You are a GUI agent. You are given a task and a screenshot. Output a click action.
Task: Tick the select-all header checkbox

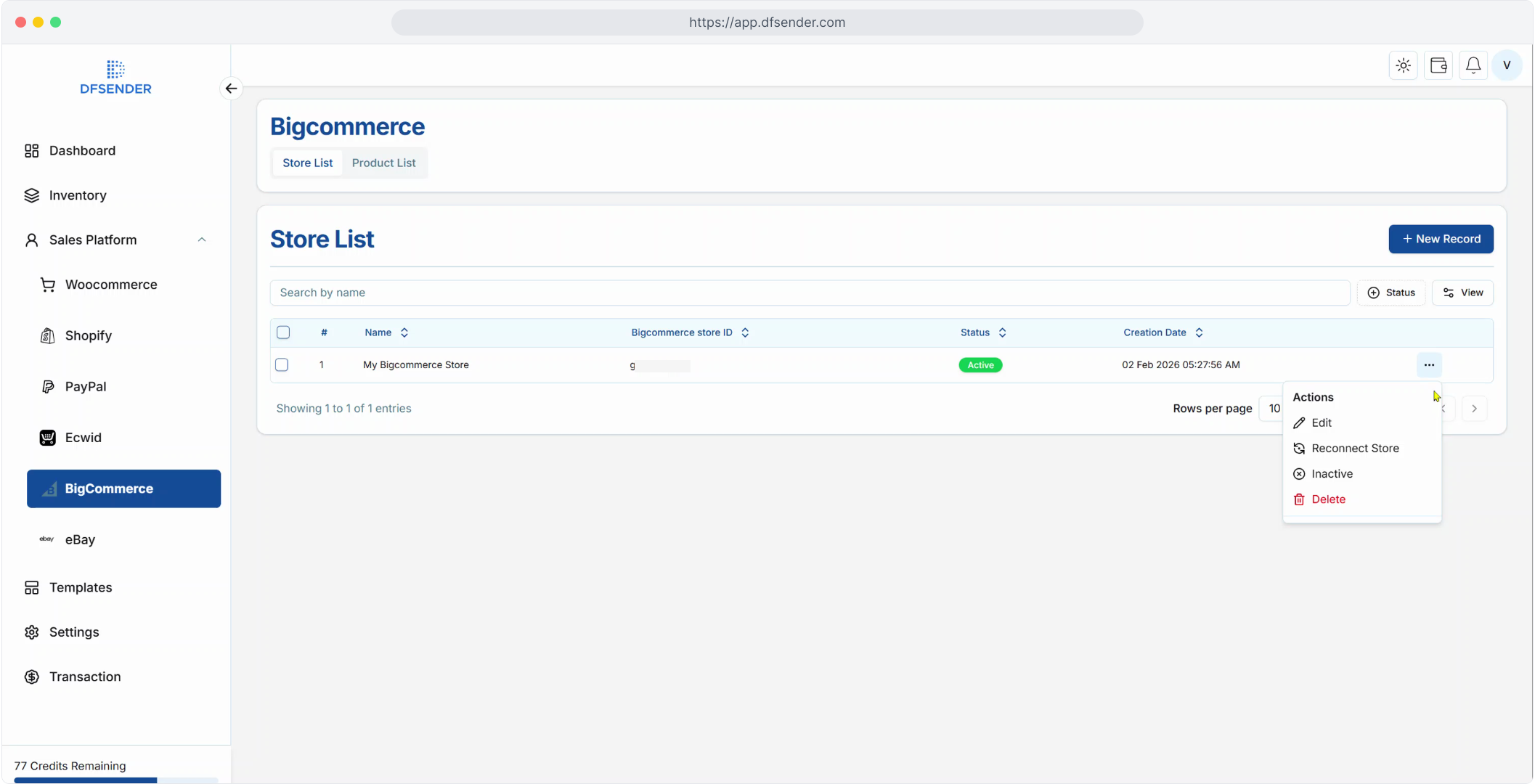[x=283, y=332]
